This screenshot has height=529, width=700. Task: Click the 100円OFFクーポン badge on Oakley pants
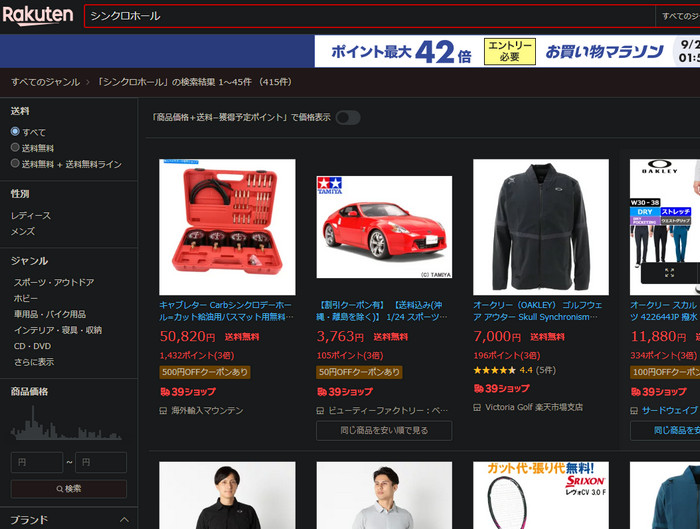tap(665, 372)
